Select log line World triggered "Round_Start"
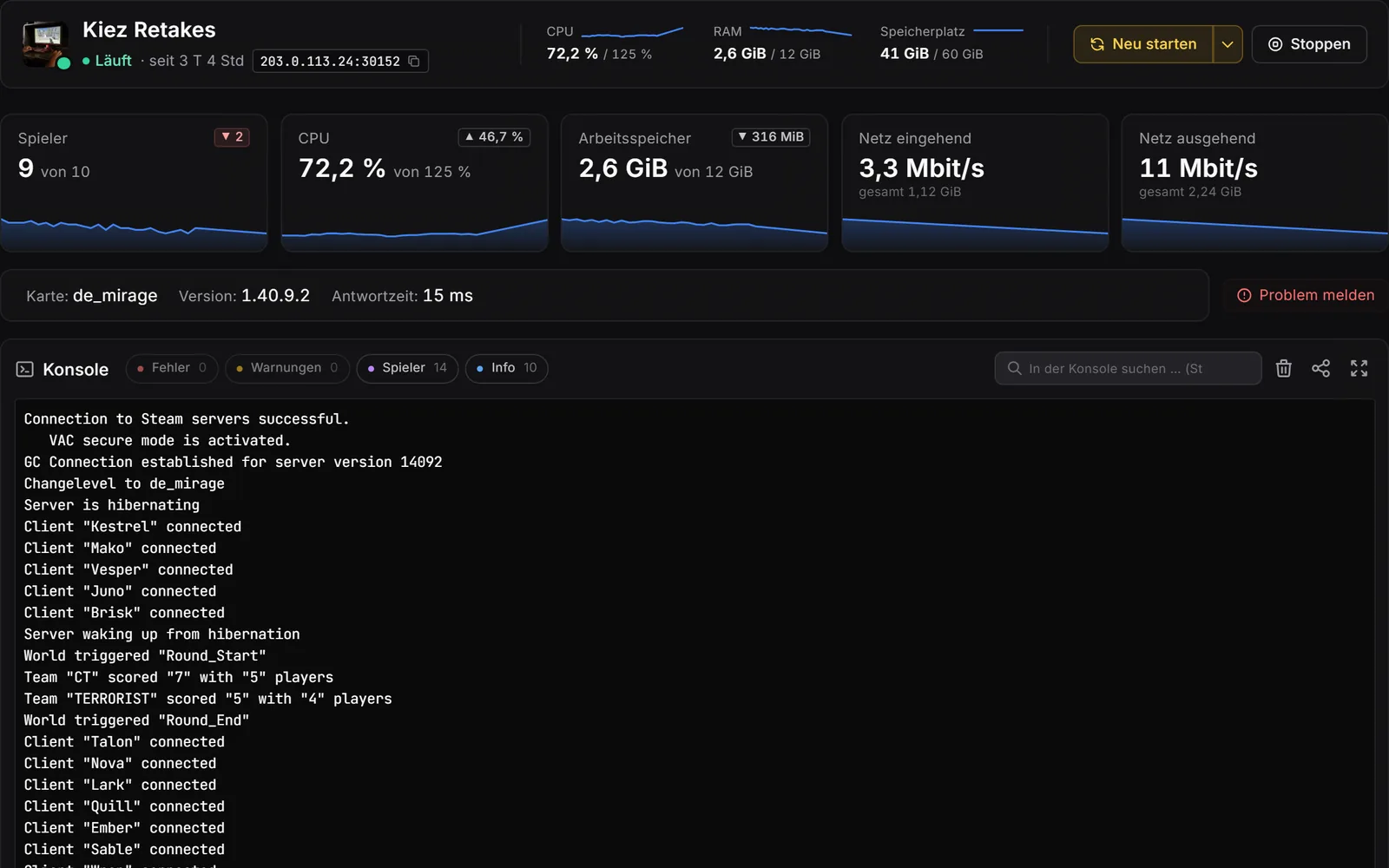Screen dimensions: 1389x868 pos(145,656)
